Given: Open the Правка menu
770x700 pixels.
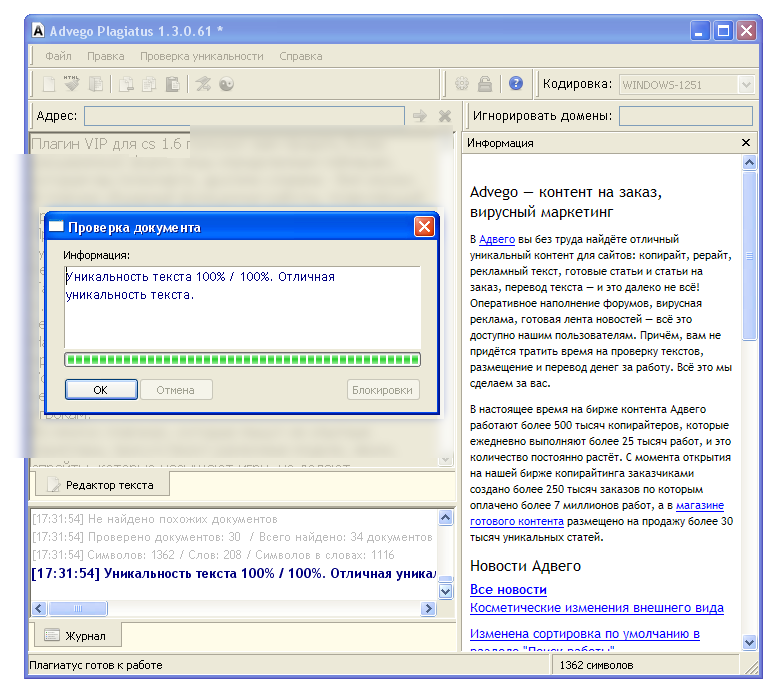Looking at the screenshot, I should coord(106,56).
